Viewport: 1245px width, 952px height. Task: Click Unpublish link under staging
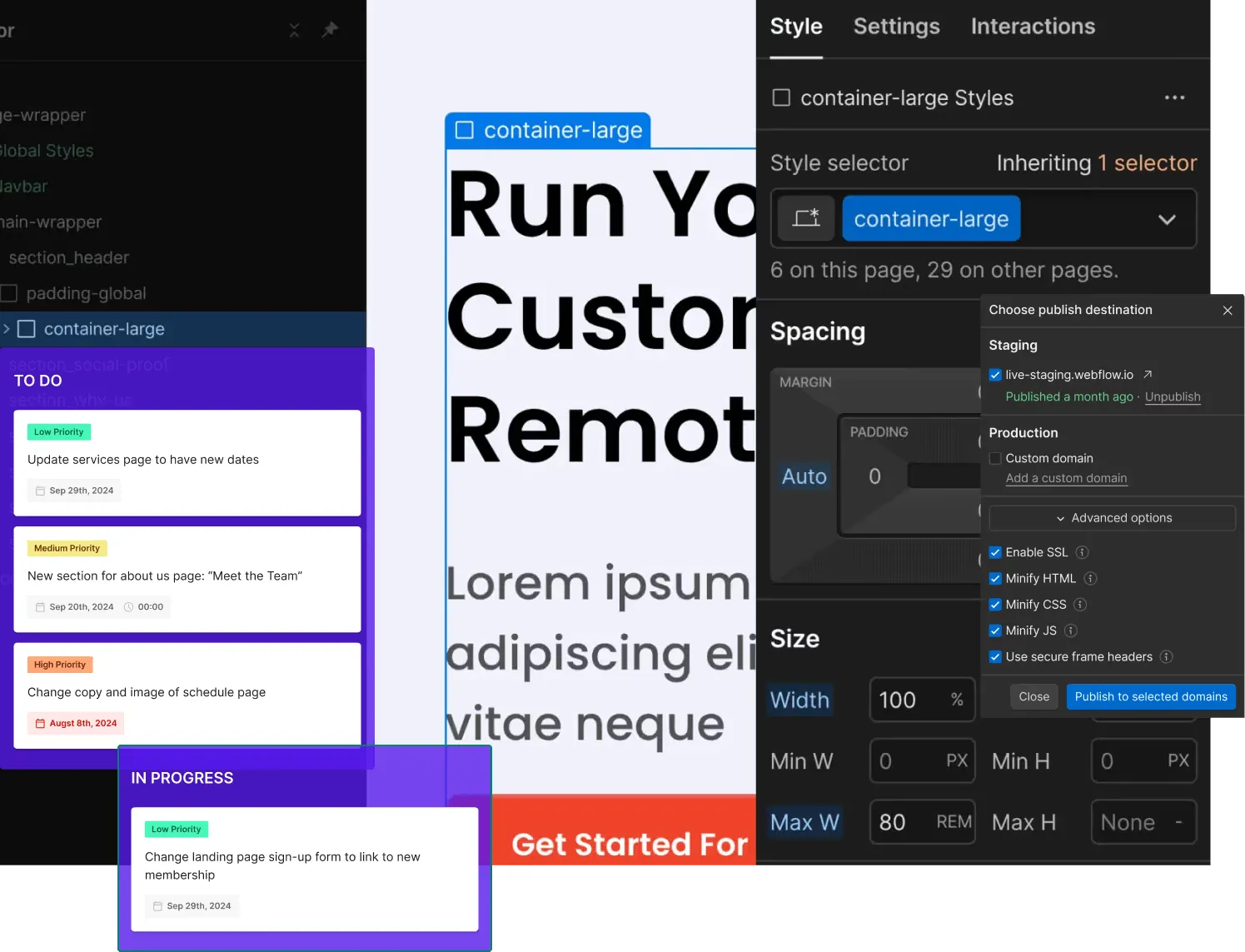tap(1173, 396)
